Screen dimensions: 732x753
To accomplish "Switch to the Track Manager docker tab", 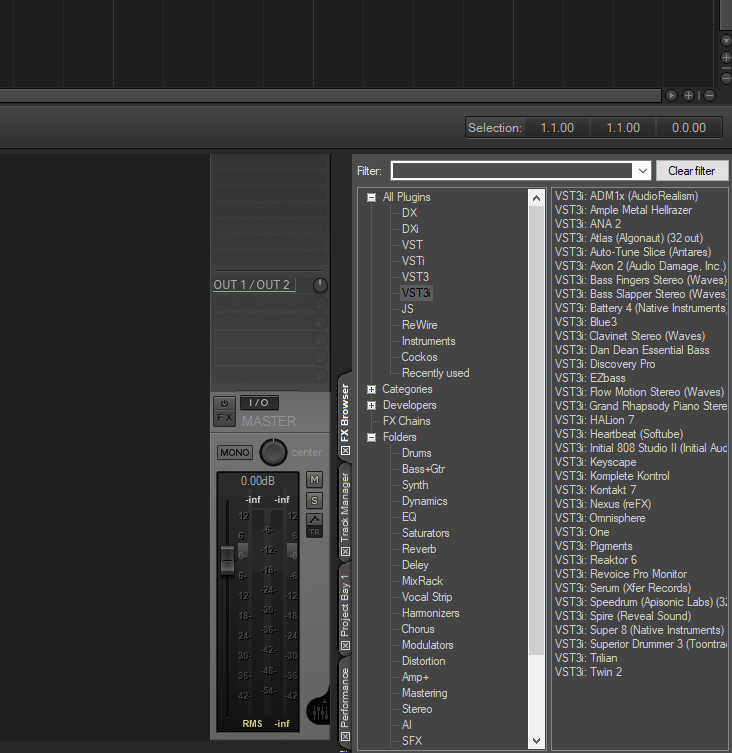I will click(x=344, y=507).
